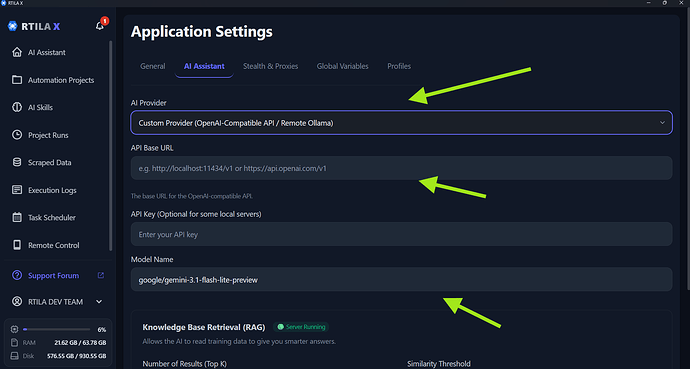Screen dimensions: 690x369
Task: Click the 'Number of Results (Top K)' label
Action: point(184,364)
